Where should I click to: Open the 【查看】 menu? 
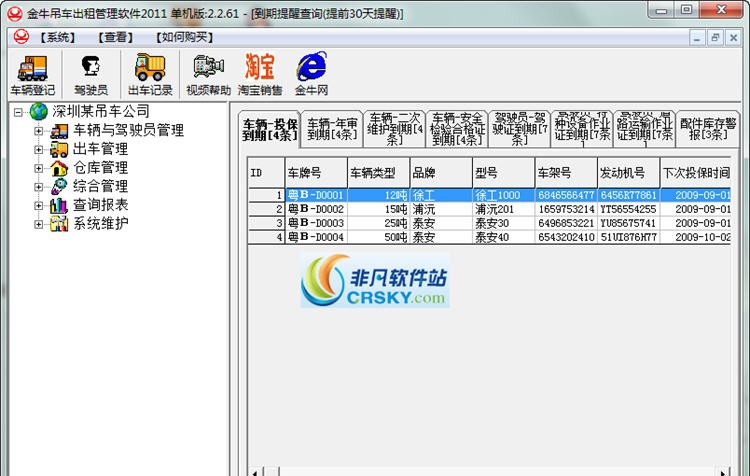click(115, 37)
